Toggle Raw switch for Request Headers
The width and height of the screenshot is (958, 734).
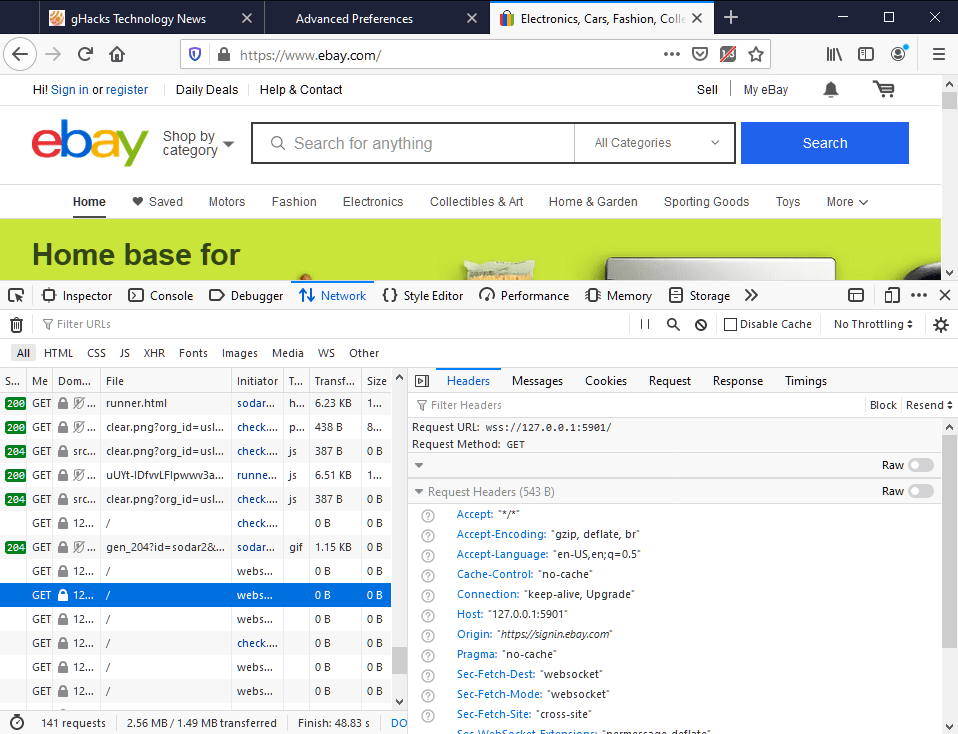[921, 491]
